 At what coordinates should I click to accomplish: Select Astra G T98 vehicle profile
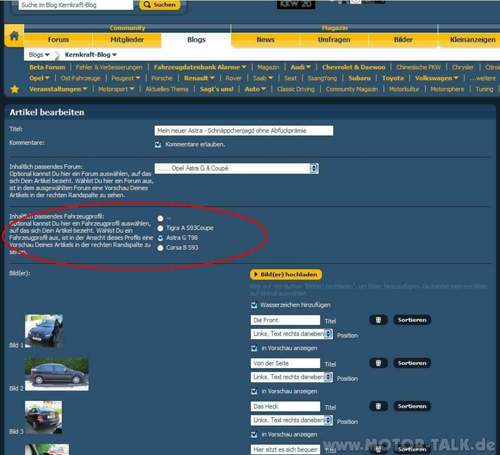160,238
